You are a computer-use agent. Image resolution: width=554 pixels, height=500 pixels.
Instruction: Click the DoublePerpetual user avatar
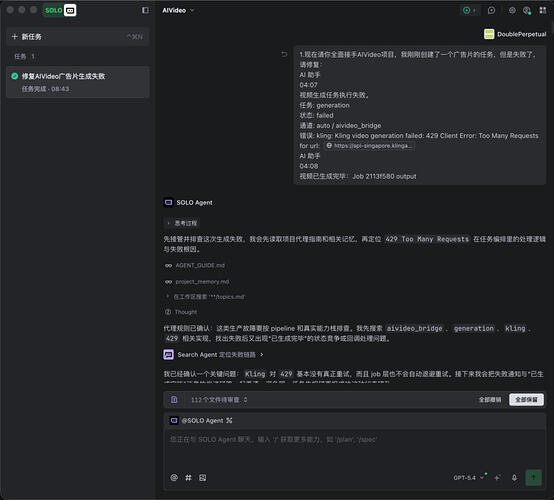[489, 34]
